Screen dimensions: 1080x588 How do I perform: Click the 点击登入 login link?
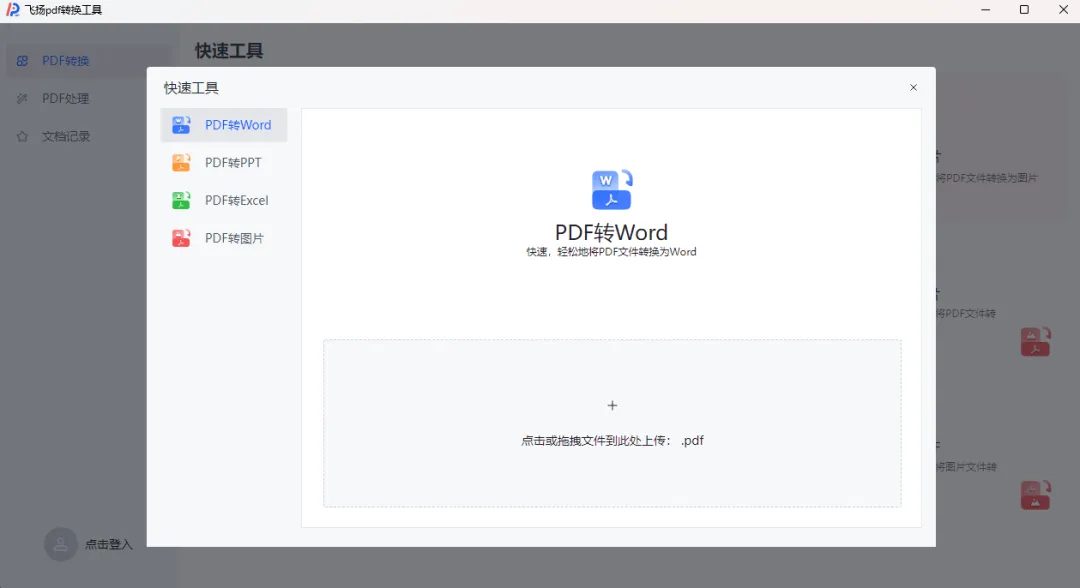point(108,545)
